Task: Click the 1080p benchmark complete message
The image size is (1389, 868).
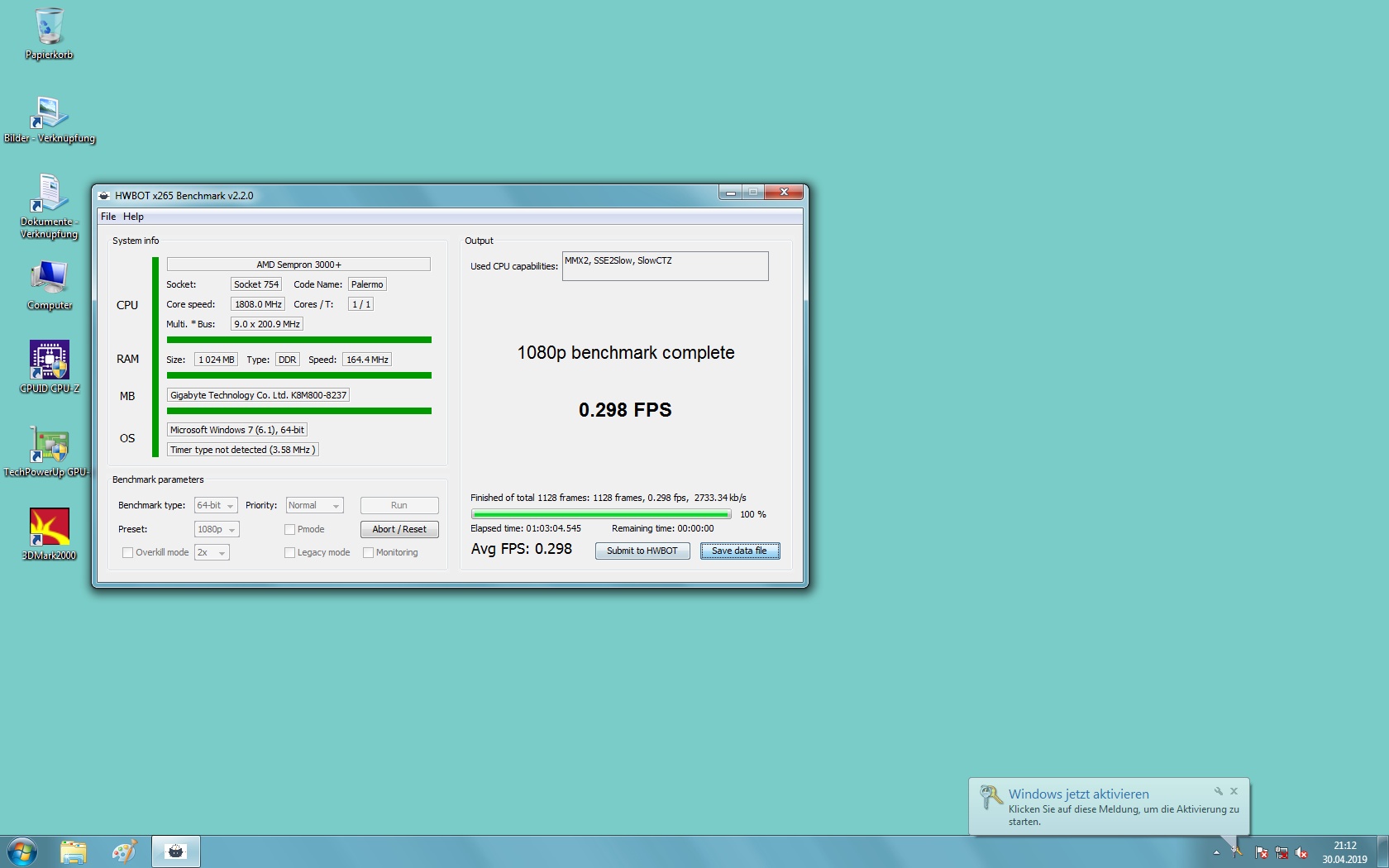Action: click(626, 353)
